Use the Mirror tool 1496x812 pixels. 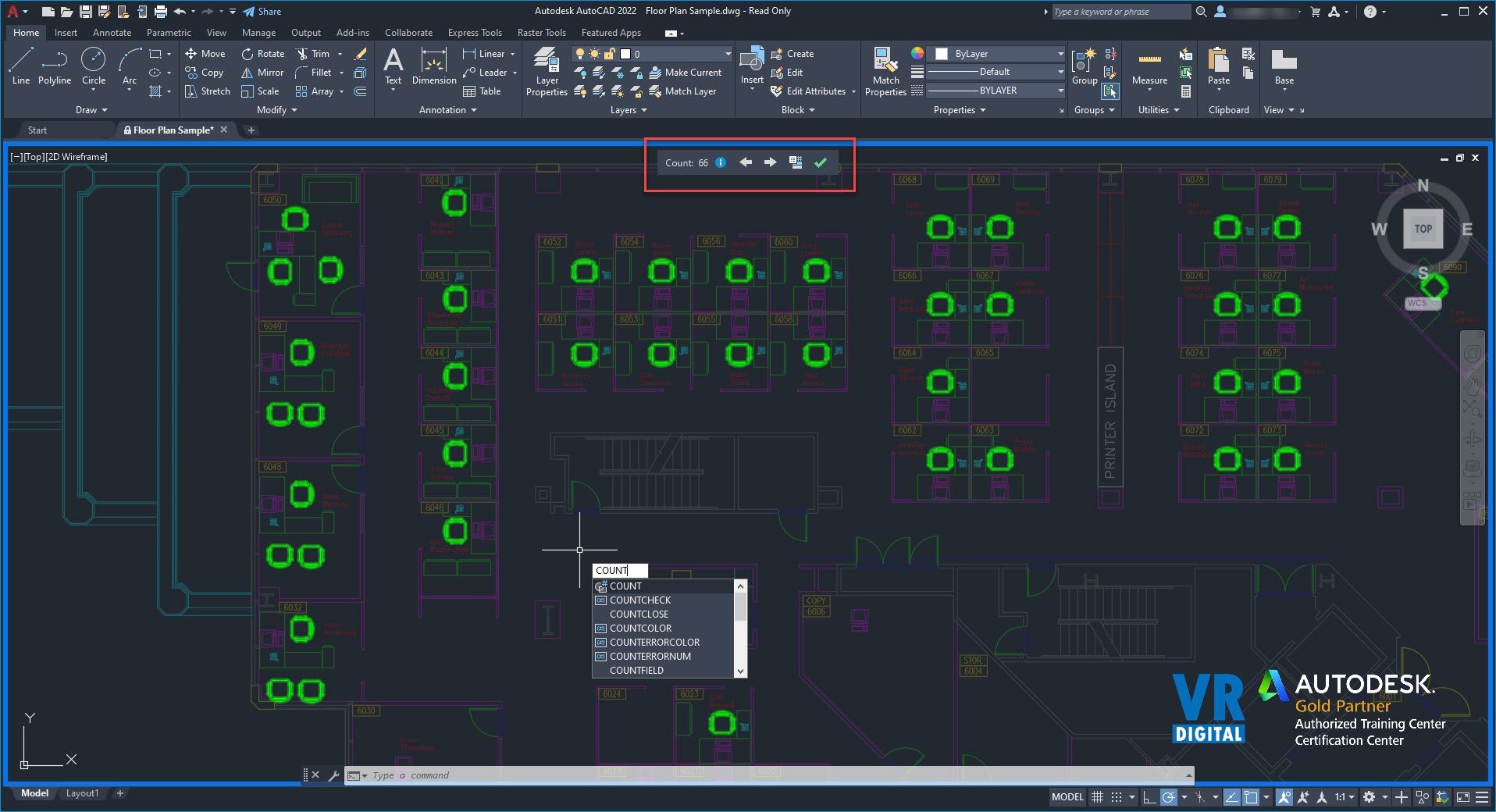(263, 73)
